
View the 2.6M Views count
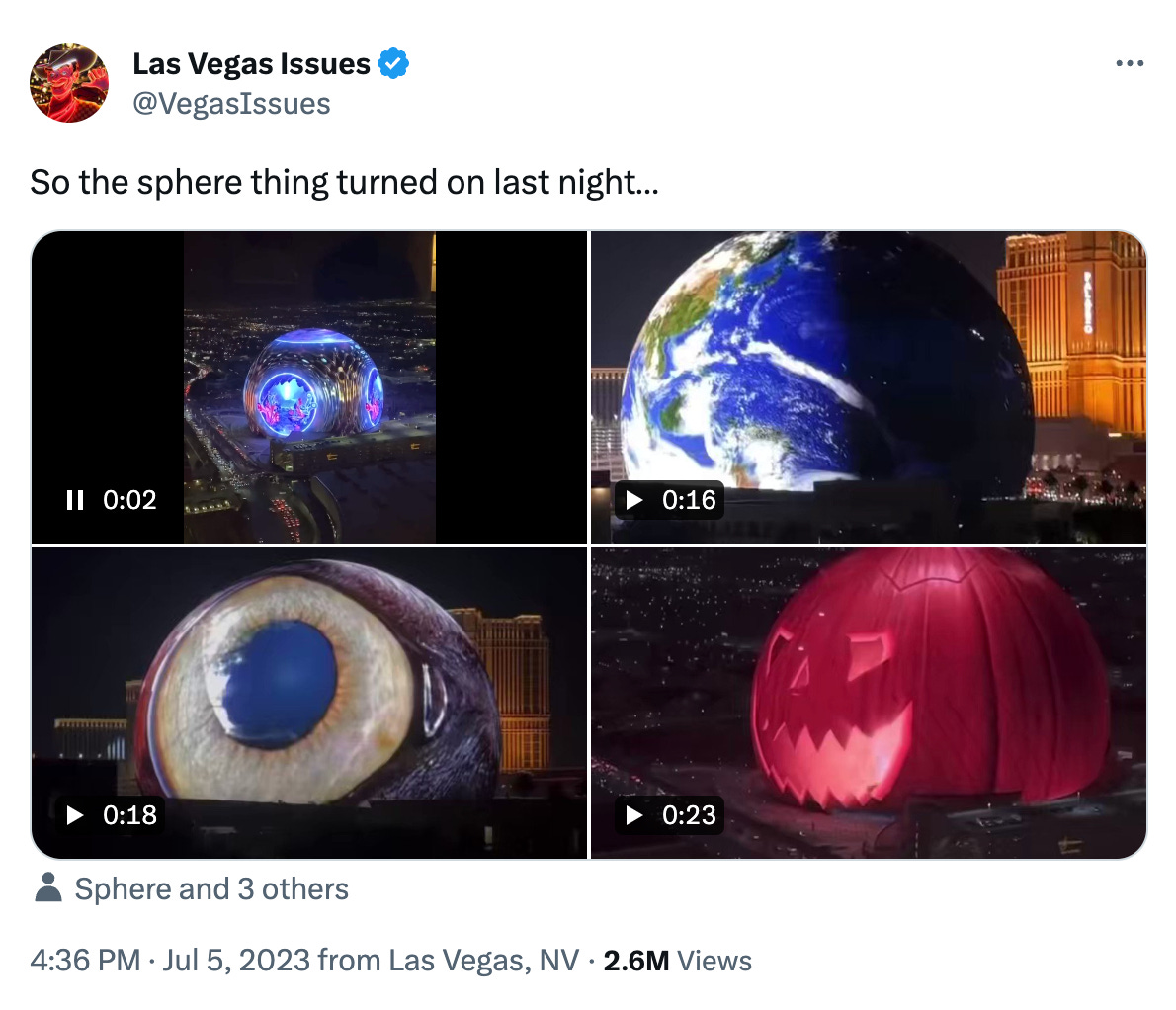click(x=677, y=961)
